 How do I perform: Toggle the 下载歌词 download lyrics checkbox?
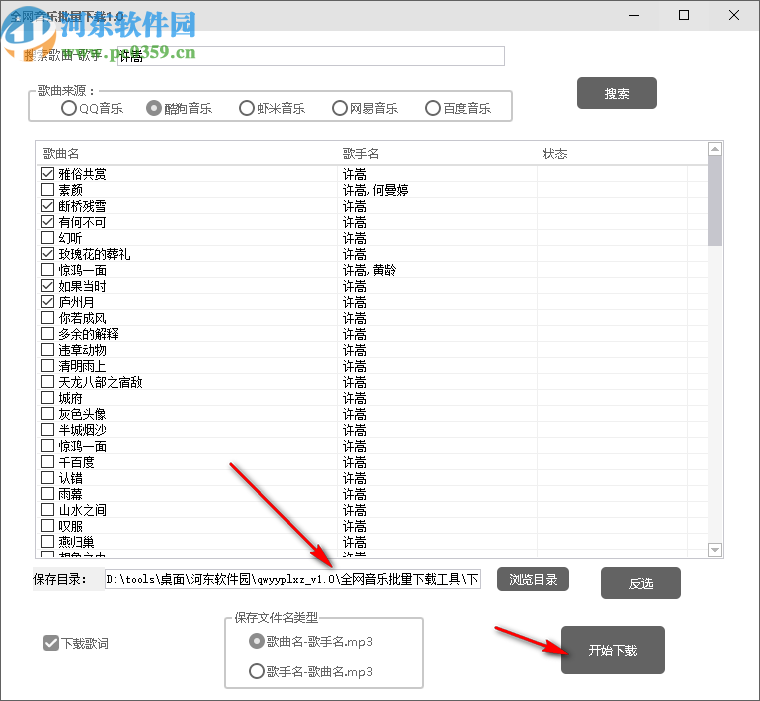tap(76, 643)
